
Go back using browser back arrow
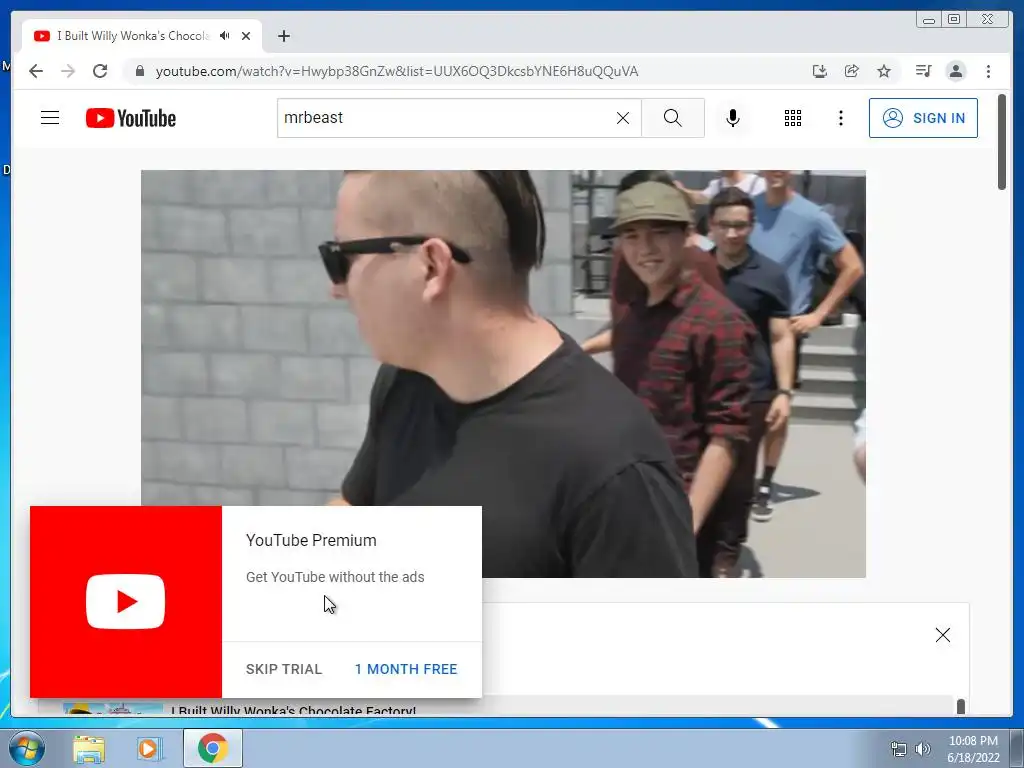click(36, 71)
